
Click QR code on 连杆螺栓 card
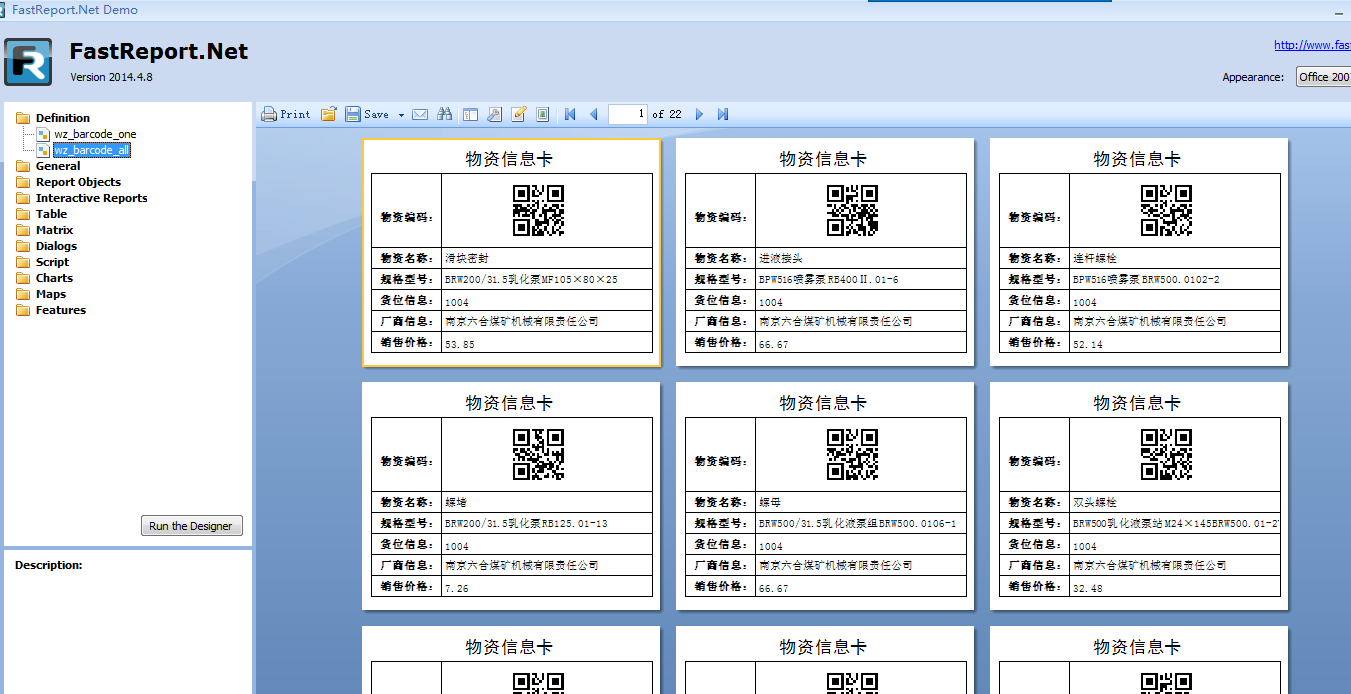1167,210
